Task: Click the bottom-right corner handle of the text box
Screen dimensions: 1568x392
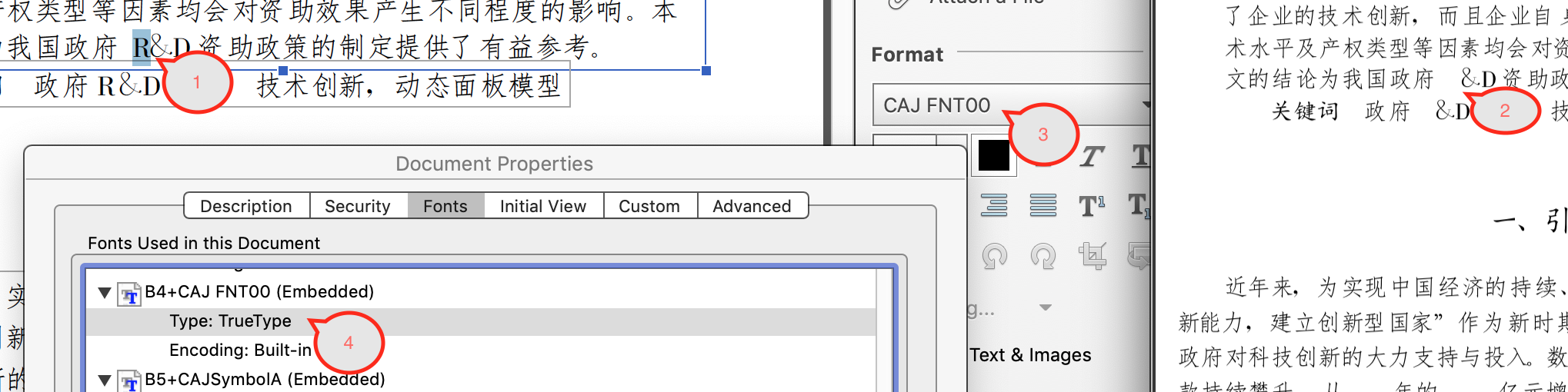Action: 706,71
